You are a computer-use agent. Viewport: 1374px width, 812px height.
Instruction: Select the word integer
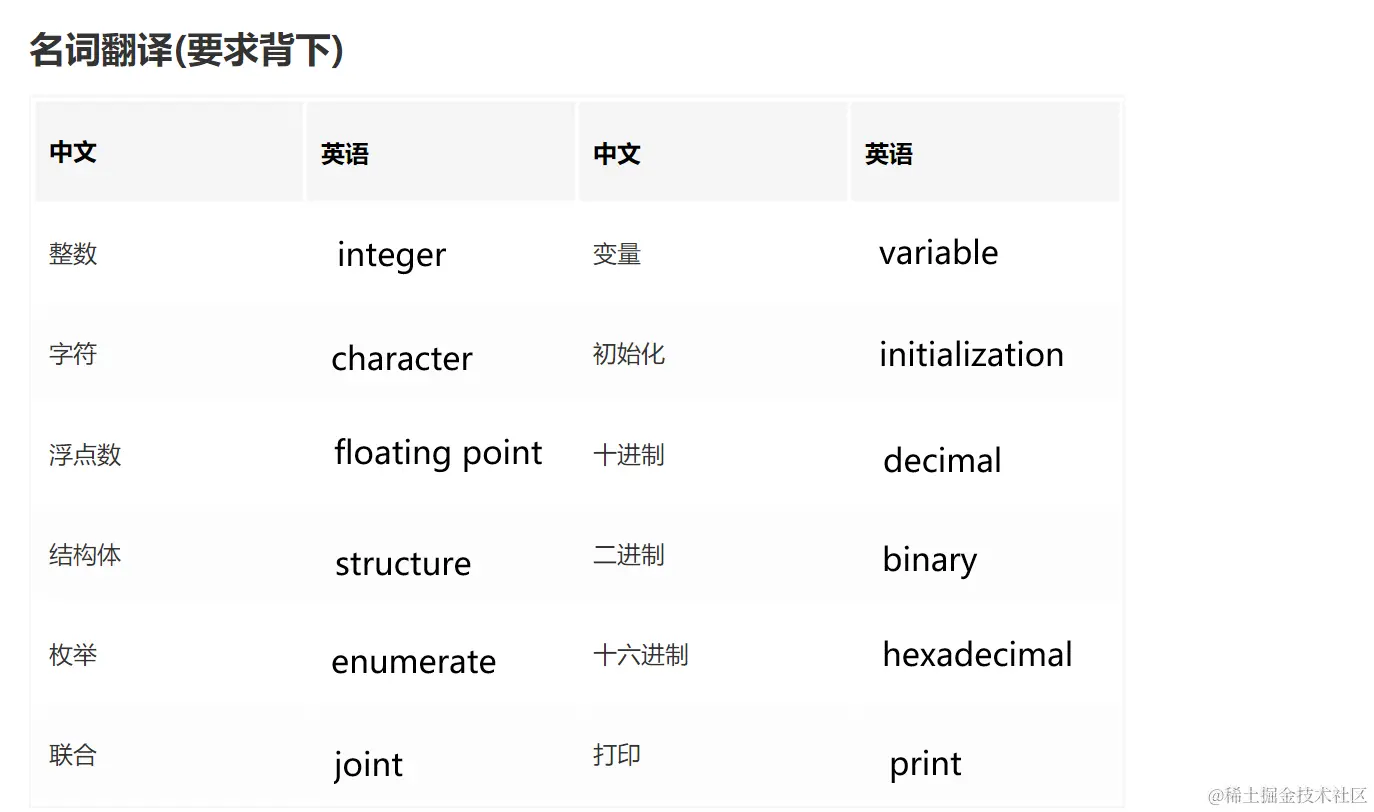391,255
